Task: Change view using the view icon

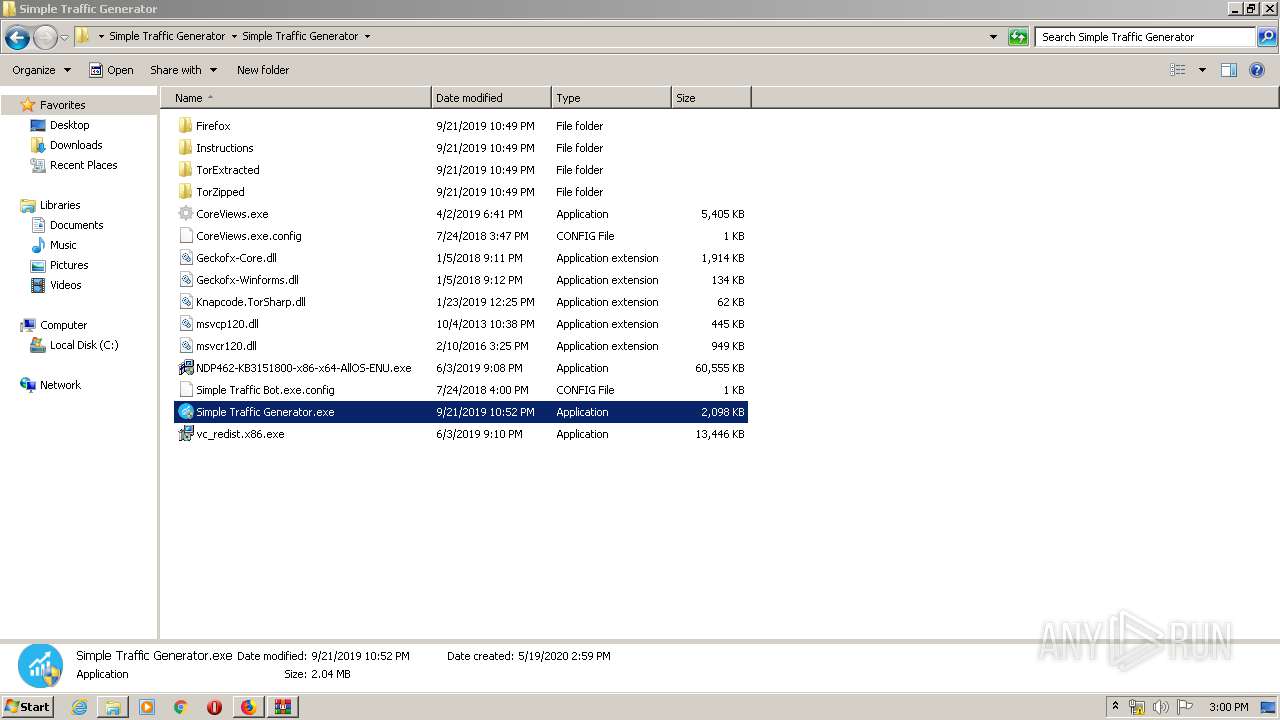Action: (x=1178, y=70)
